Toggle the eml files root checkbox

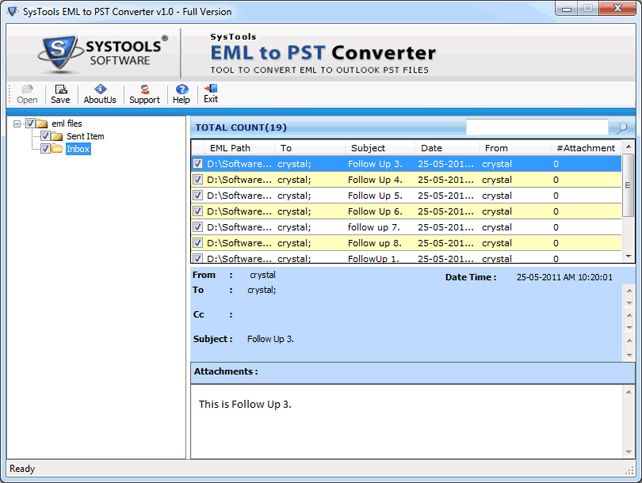30,123
